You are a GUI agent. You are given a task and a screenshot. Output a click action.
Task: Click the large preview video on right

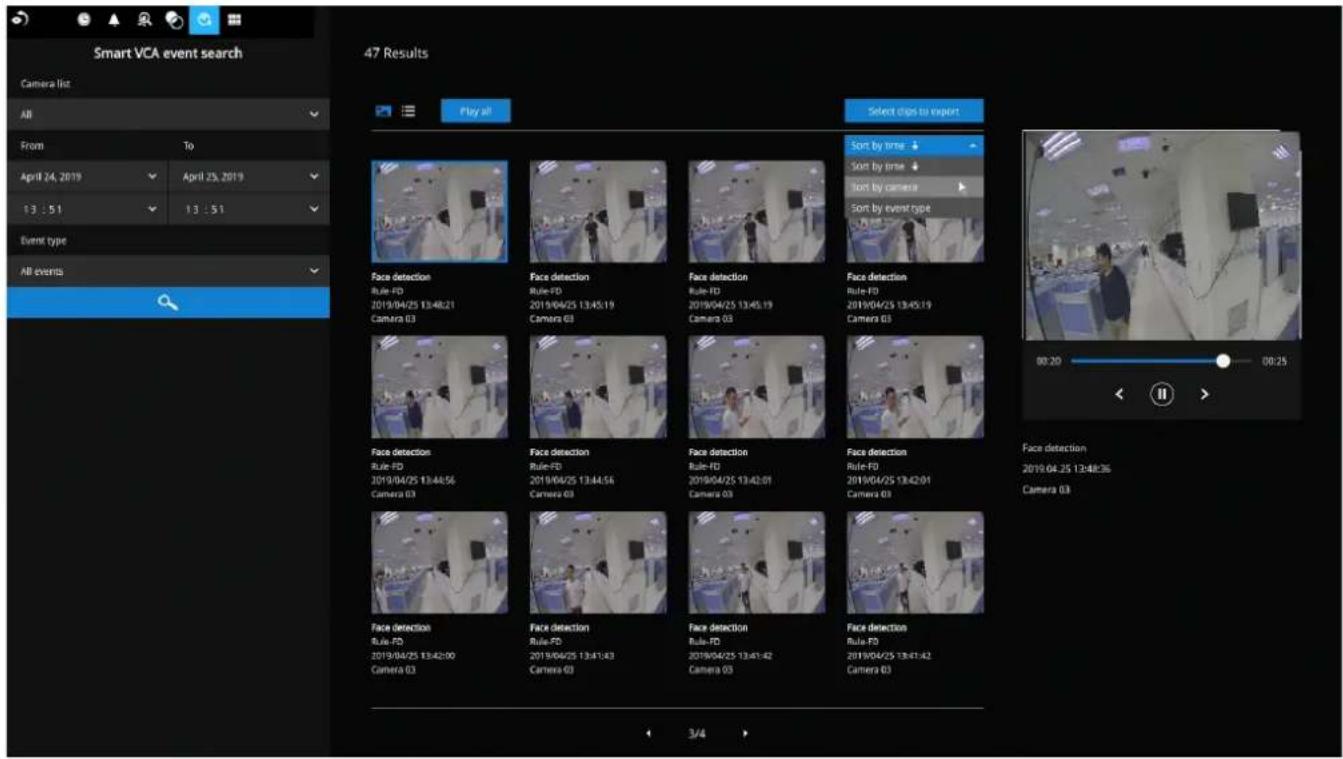click(x=1162, y=236)
